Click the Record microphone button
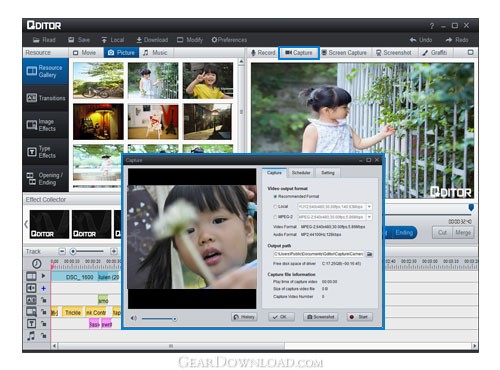The height and width of the screenshot is (370, 500). click(x=263, y=53)
